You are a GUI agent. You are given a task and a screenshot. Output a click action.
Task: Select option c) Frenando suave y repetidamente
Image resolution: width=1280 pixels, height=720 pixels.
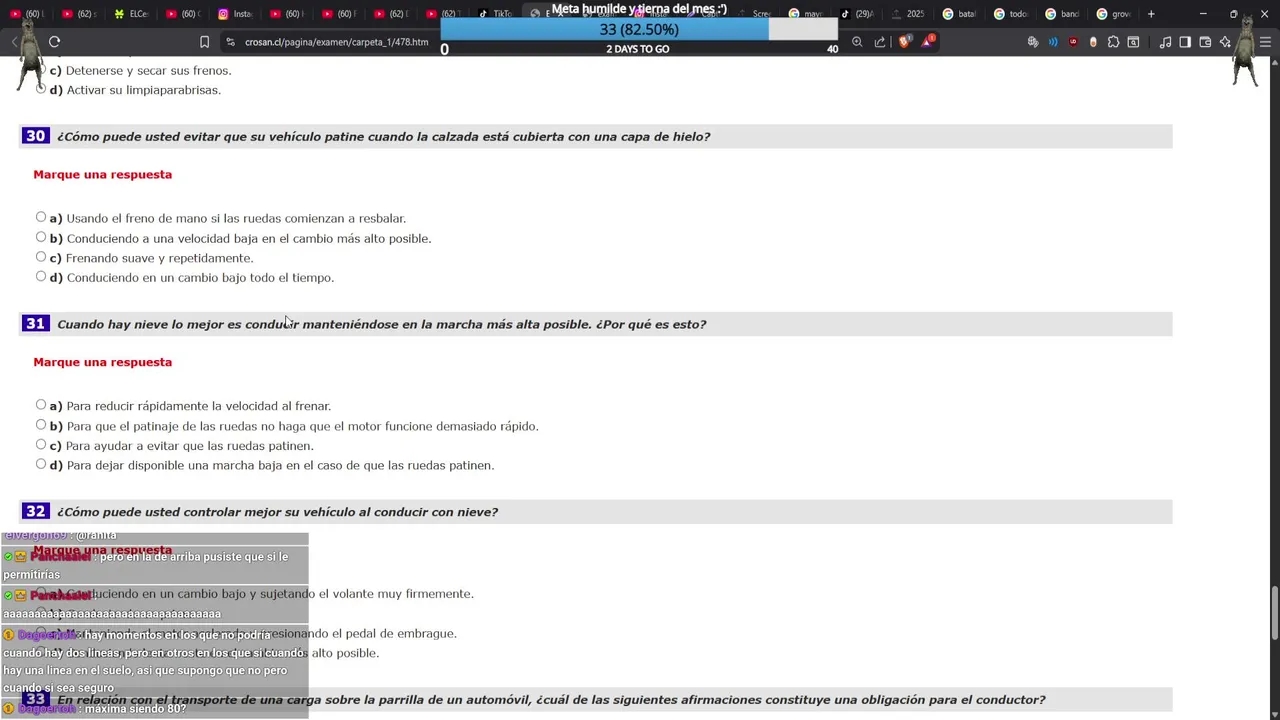point(41,257)
